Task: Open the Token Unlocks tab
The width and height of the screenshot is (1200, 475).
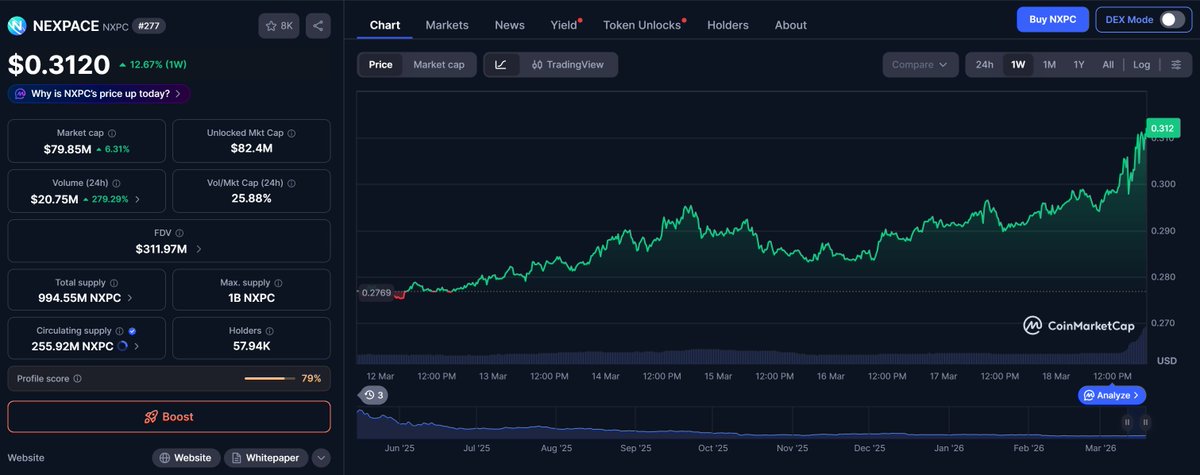Action: tap(642, 25)
